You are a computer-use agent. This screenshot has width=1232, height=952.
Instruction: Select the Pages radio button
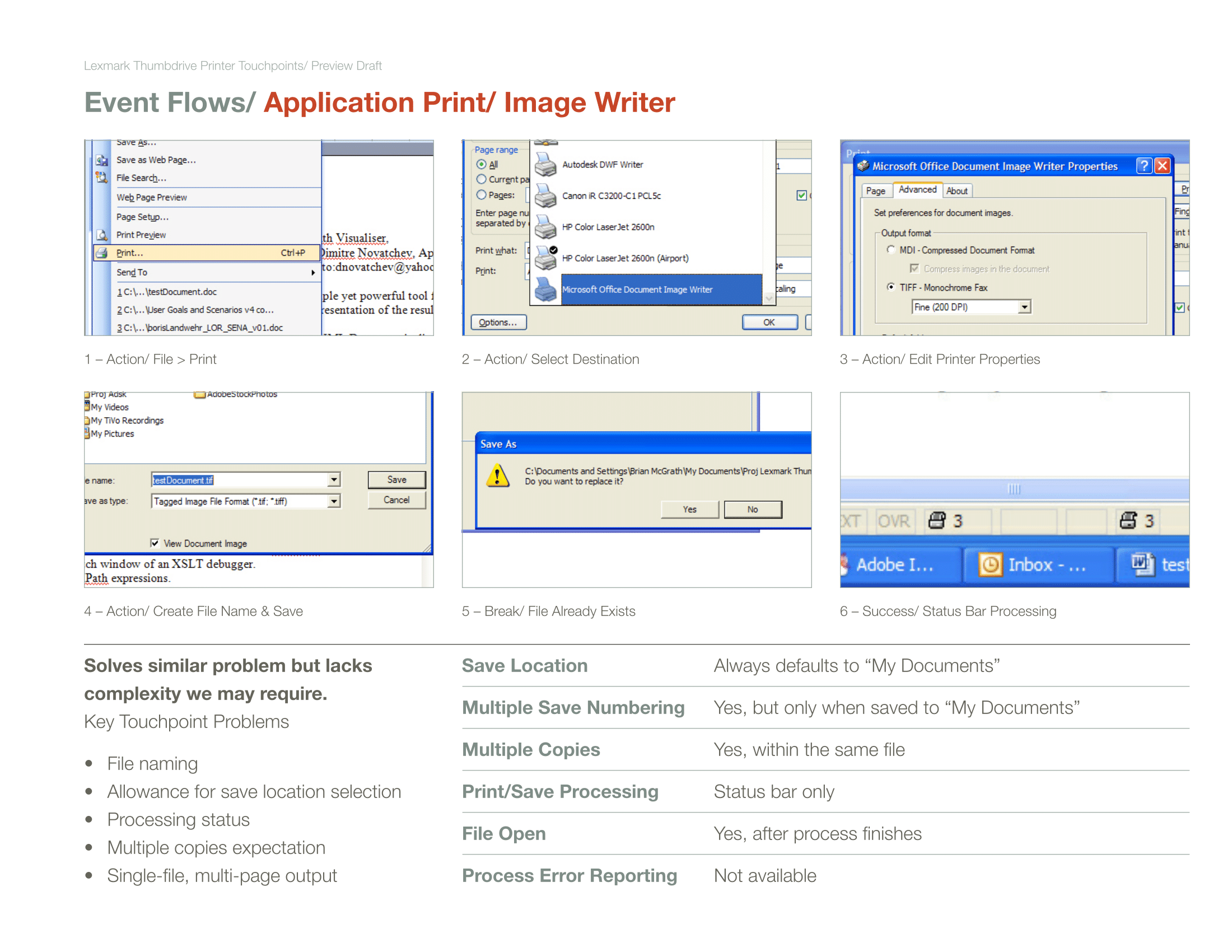(481, 195)
